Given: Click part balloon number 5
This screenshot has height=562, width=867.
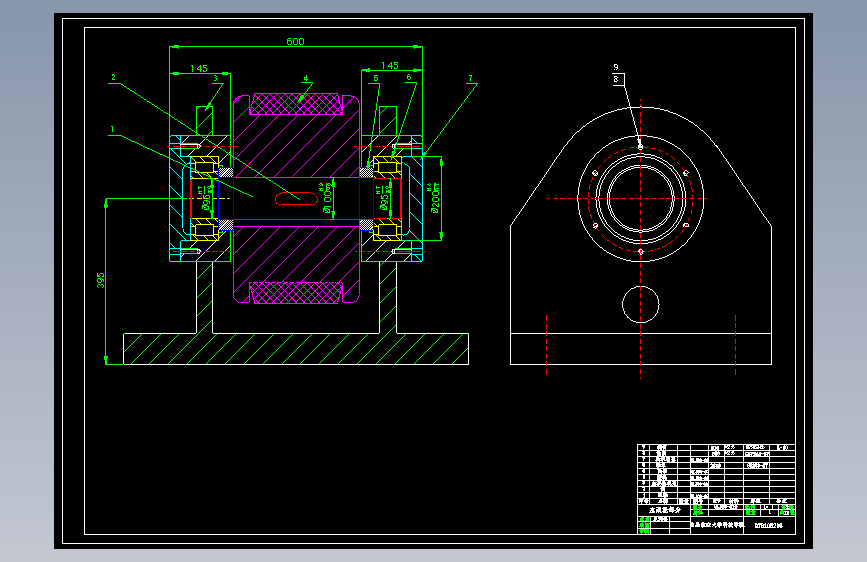Looking at the screenshot, I should 376,78.
